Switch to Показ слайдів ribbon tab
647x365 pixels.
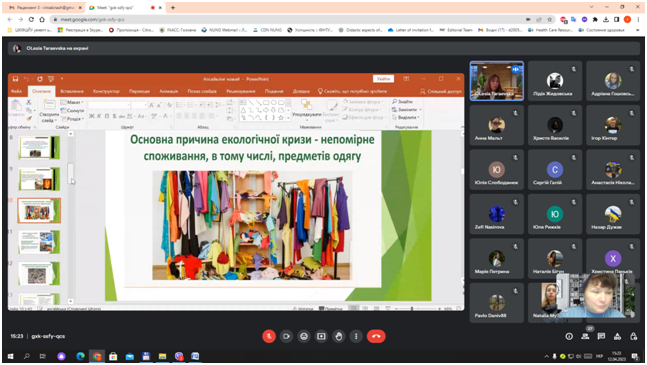click(202, 91)
